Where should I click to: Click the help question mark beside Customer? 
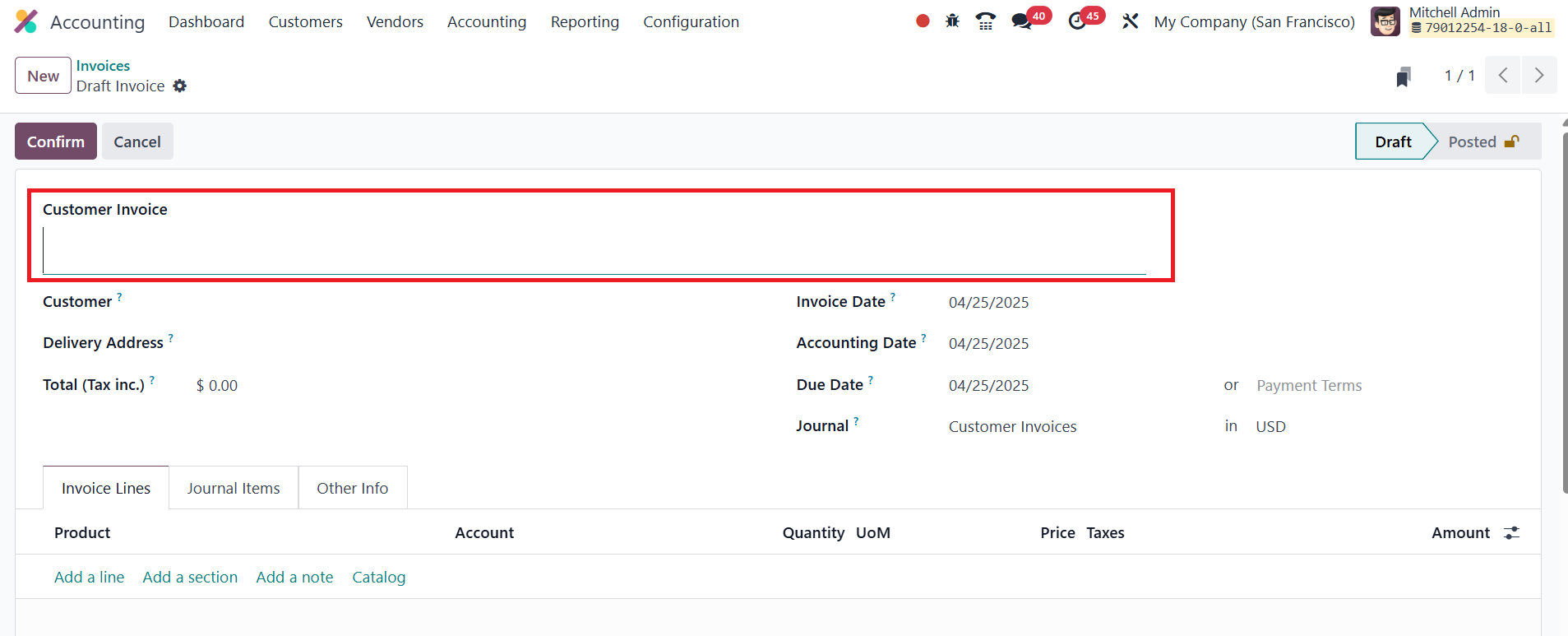119,297
